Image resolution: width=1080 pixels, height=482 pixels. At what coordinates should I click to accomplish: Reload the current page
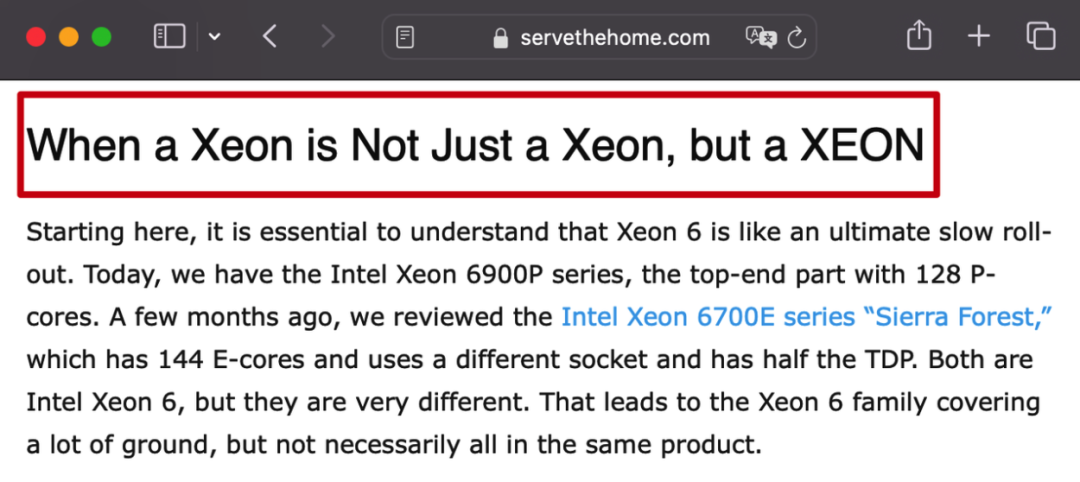point(797,38)
